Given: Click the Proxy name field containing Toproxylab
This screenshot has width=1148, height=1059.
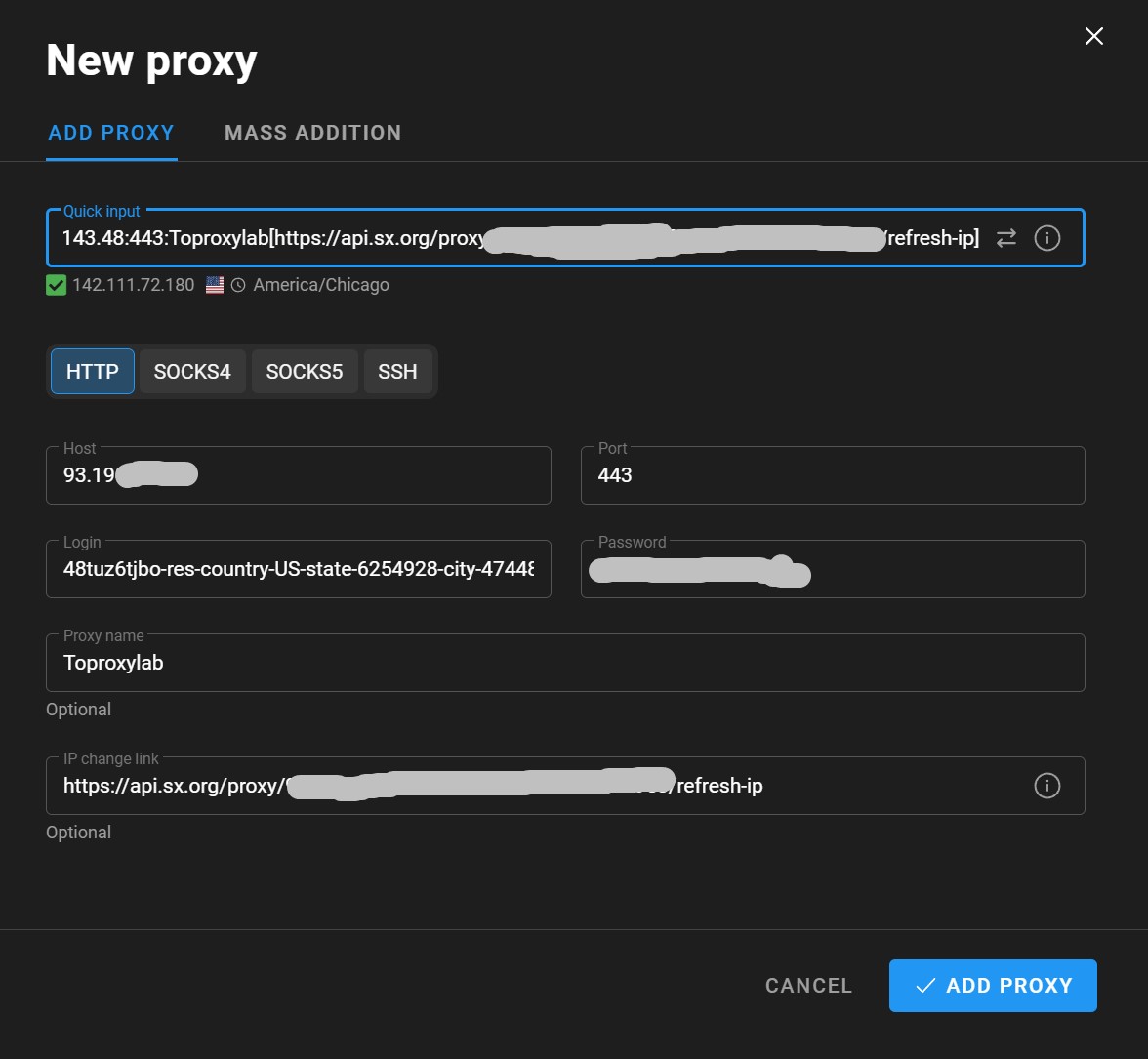Looking at the screenshot, I should coord(565,663).
